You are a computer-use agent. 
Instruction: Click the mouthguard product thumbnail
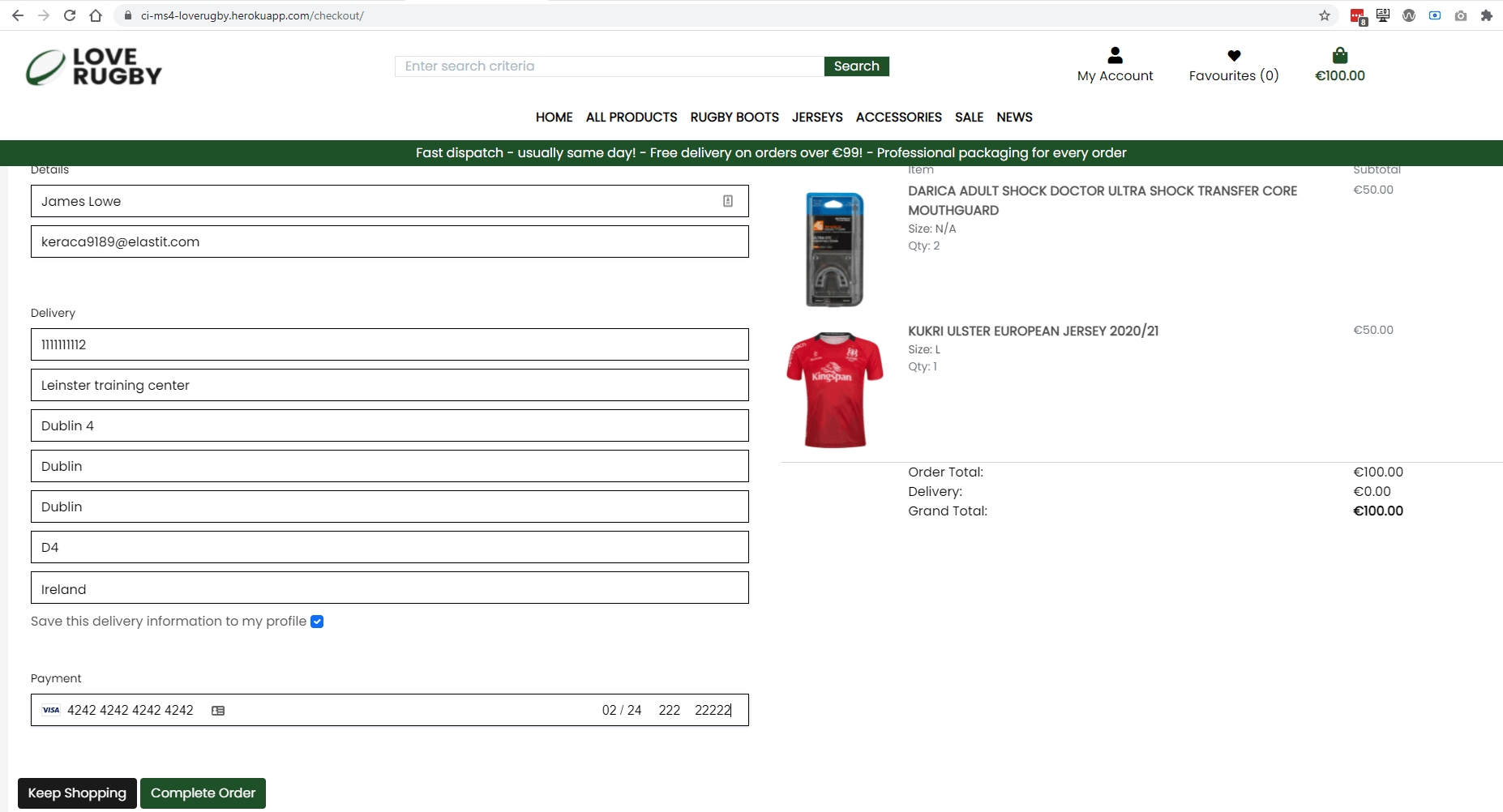(x=835, y=250)
